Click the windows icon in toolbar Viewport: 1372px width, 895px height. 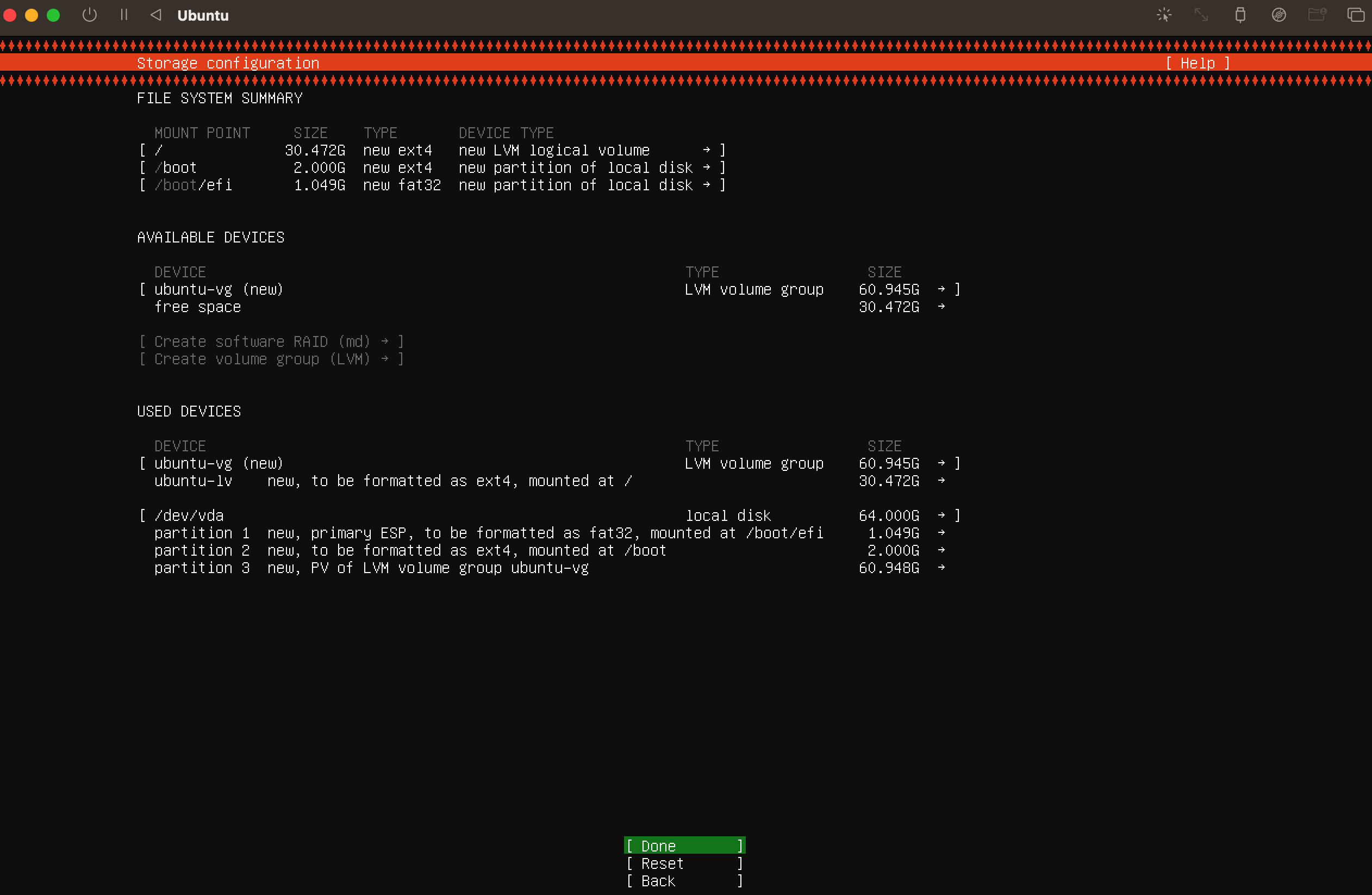click(x=1355, y=15)
